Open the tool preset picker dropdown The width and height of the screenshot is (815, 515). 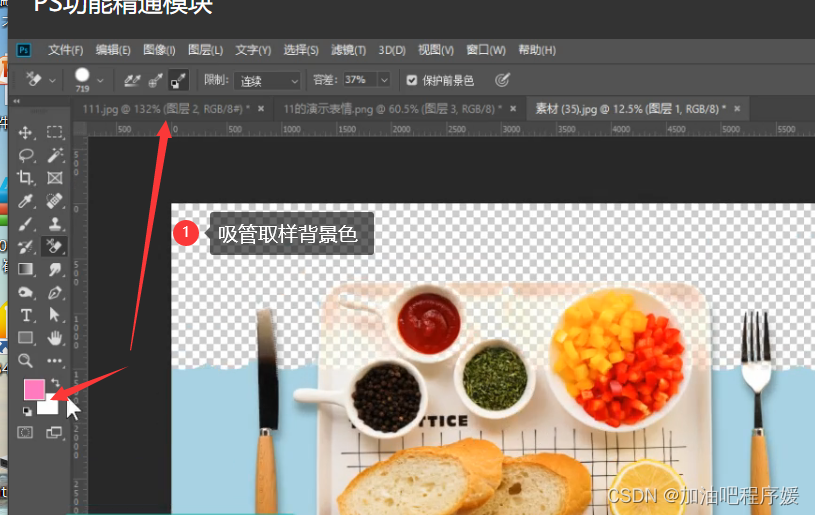click(x=52, y=81)
